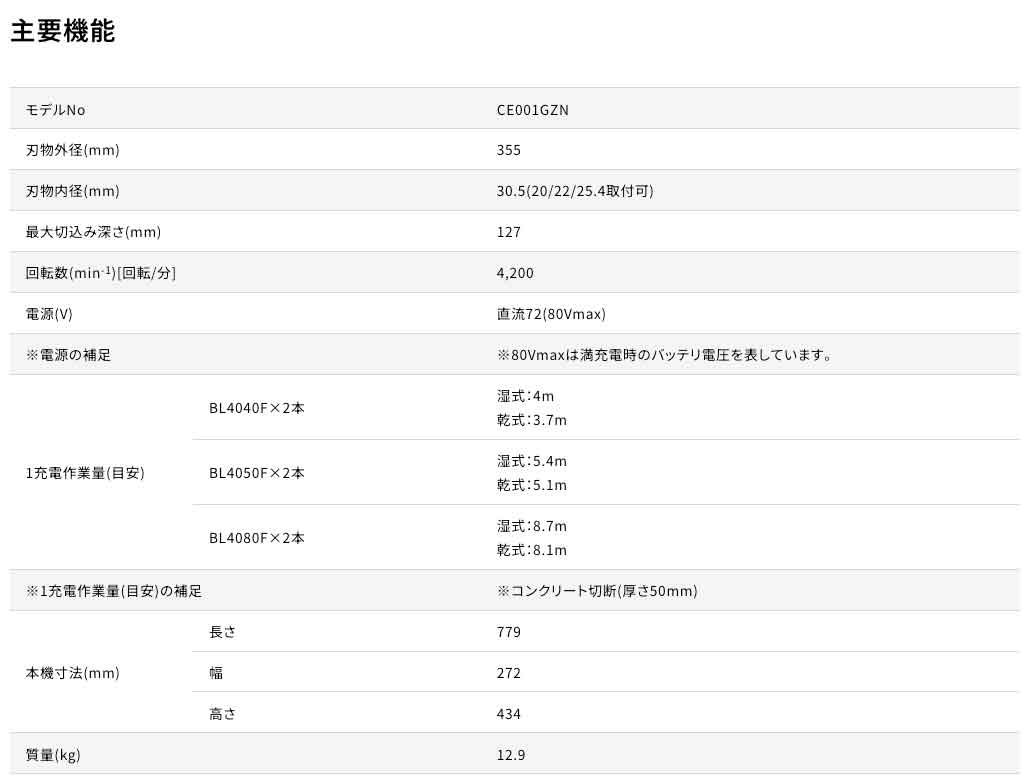The image size is (1030, 779).
Task: Click the 幅 dimension label
Action: click(x=216, y=673)
